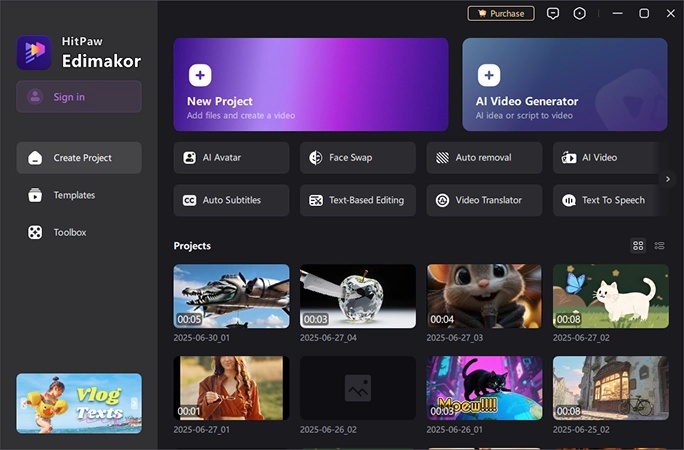Click the HitPaw Edimakor logo icon
The height and width of the screenshot is (450, 684).
pyautogui.click(x=34, y=52)
